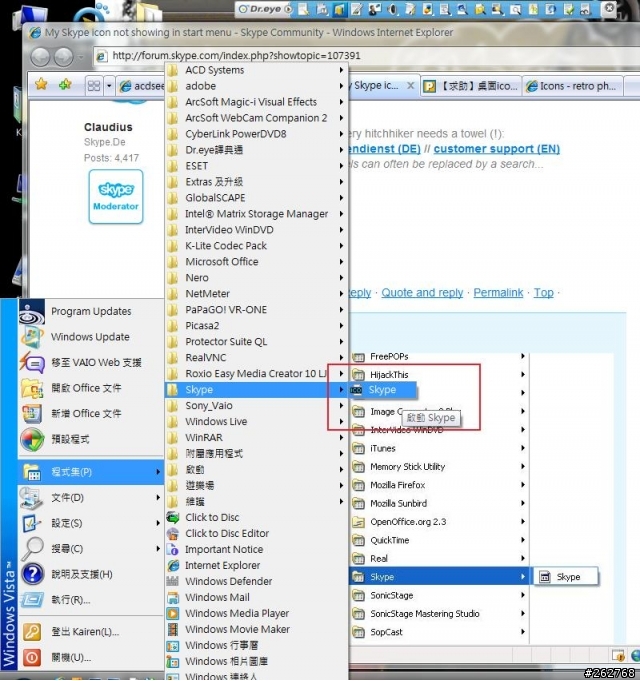Image resolution: width=640 pixels, height=681 pixels.
Task: Expand Nero folder arrow
Action: click(342, 278)
